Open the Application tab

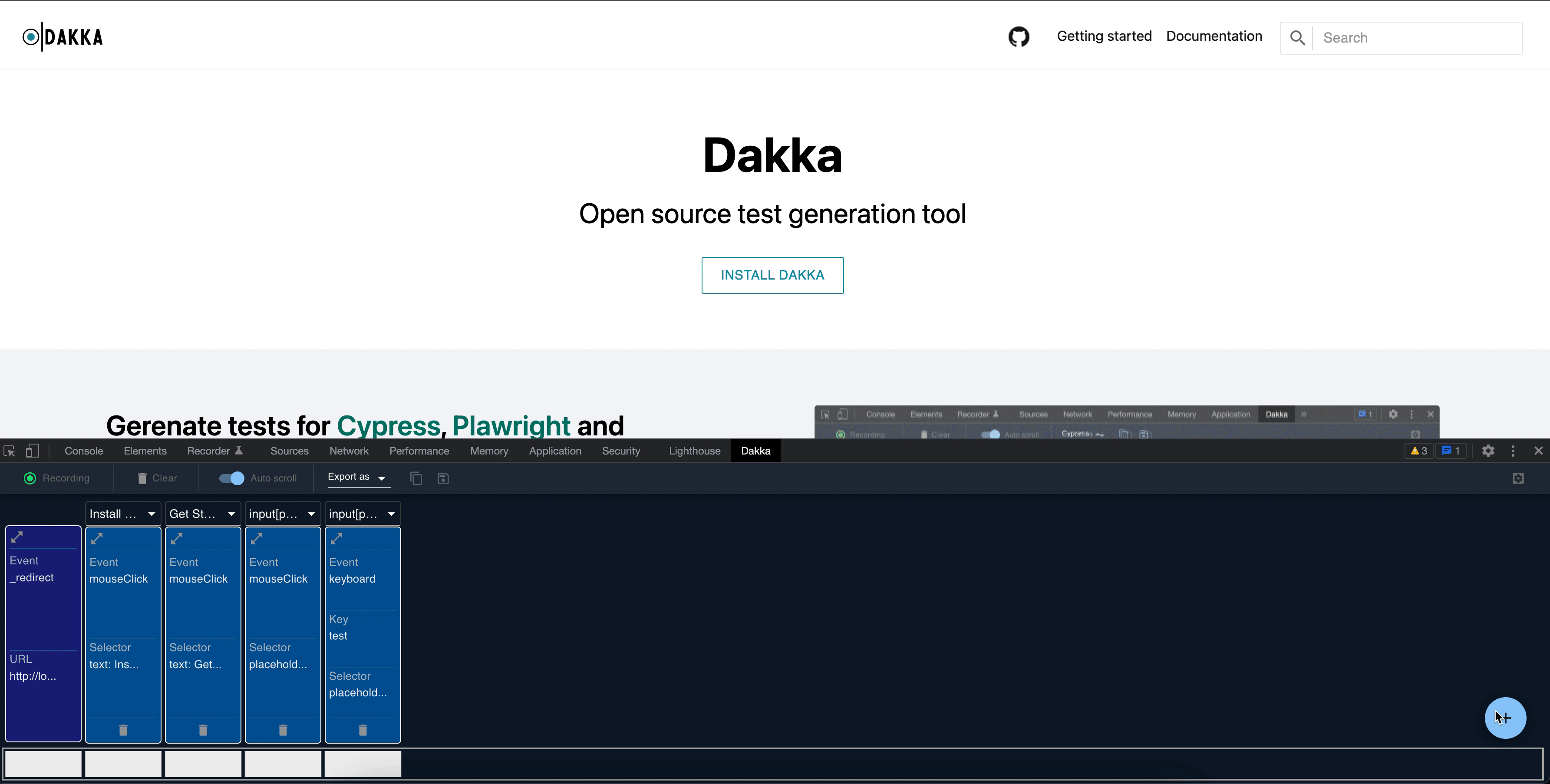tap(555, 451)
